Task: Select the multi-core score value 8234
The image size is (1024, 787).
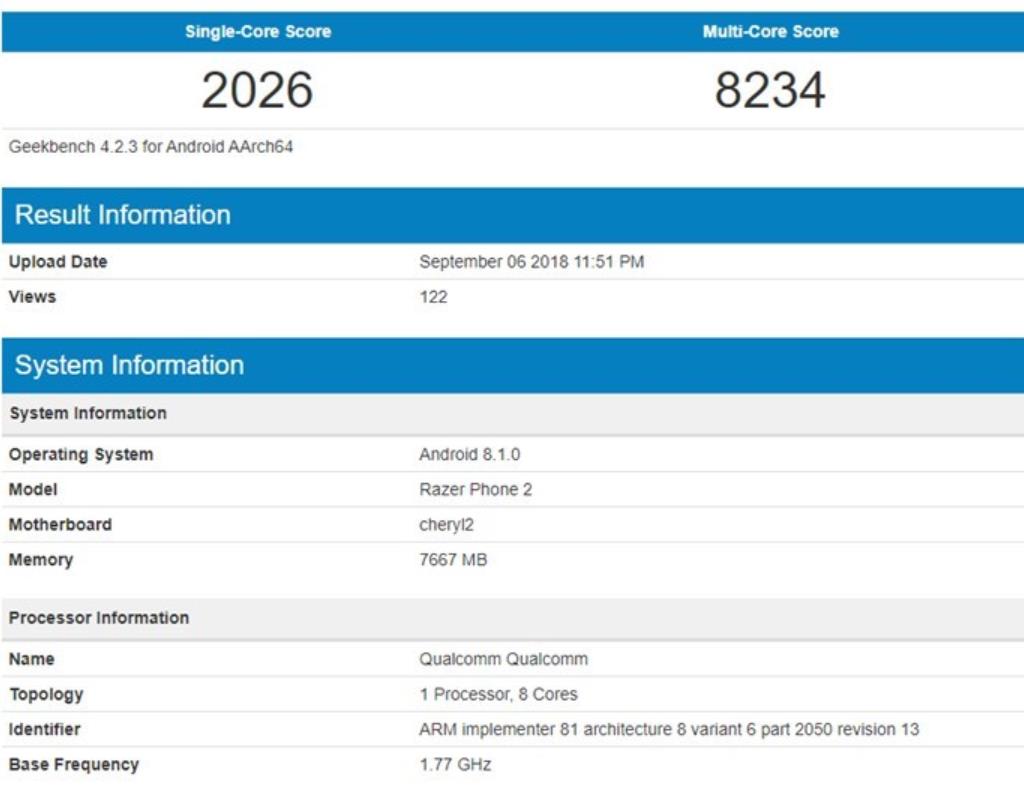Action: click(x=770, y=90)
